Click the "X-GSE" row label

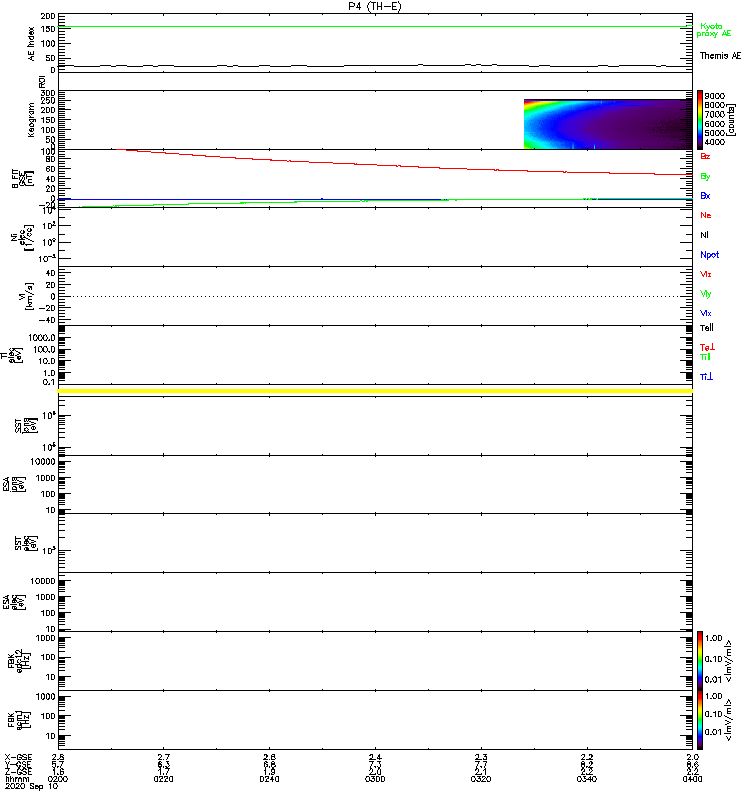pos(18,757)
